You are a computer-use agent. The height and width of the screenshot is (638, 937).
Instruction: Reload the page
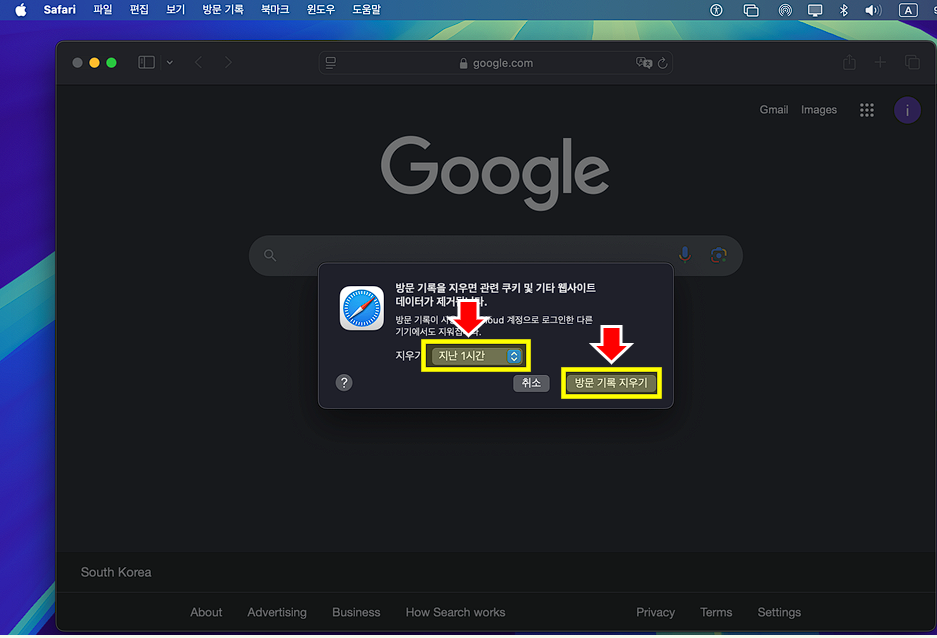click(x=662, y=63)
